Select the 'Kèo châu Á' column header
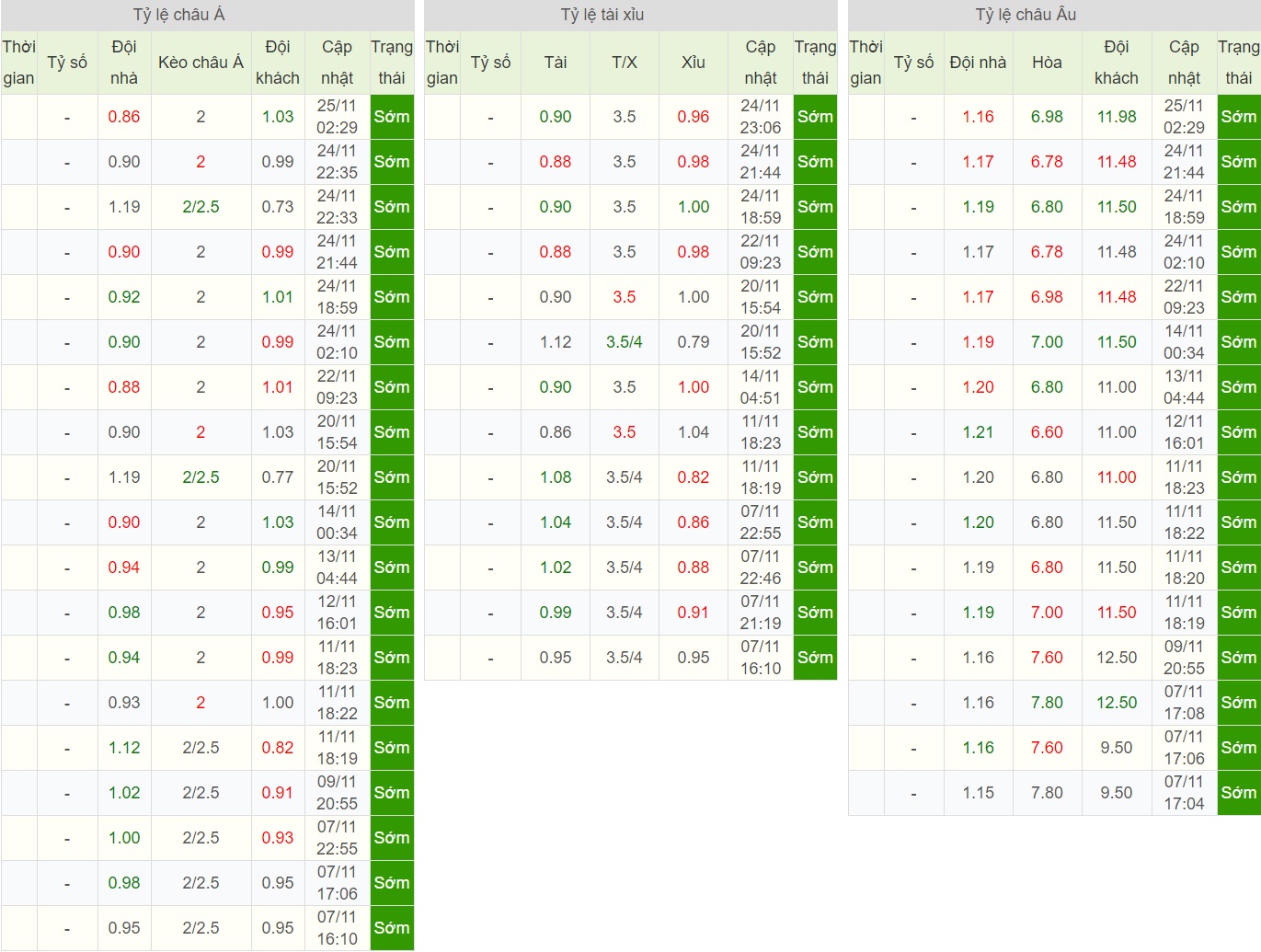The image size is (1261, 952). [x=201, y=63]
